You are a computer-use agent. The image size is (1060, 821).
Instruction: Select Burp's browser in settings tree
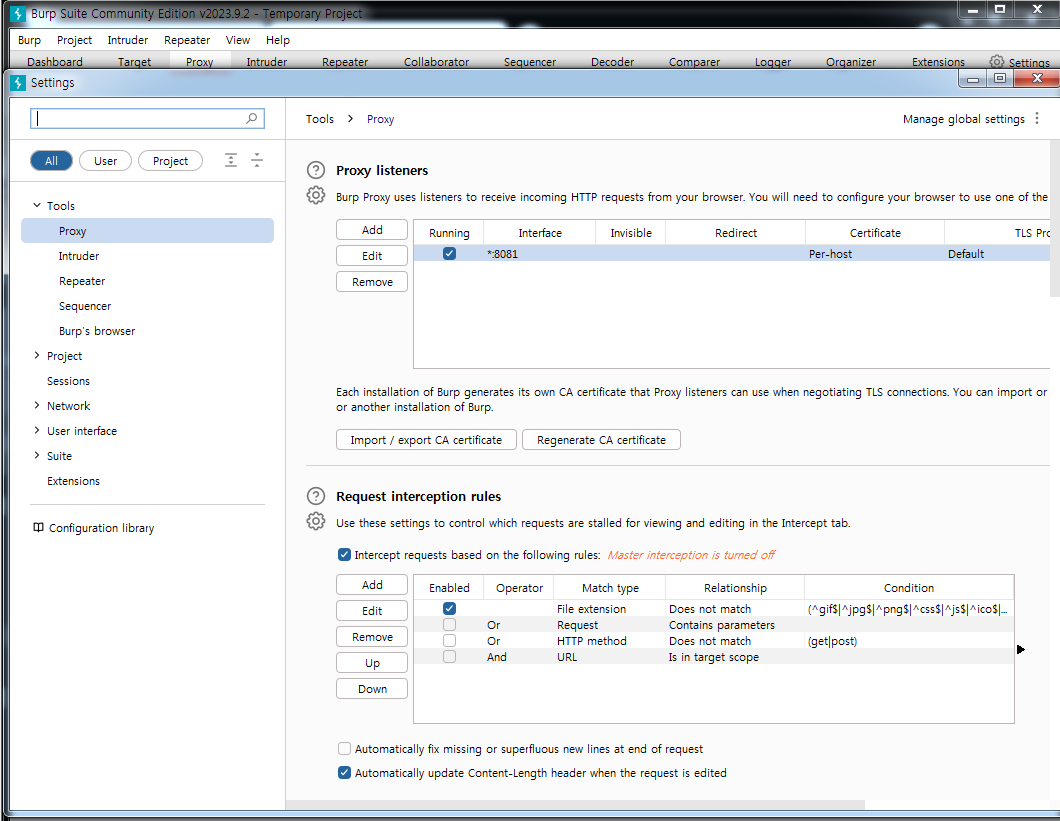pos(97,331)
